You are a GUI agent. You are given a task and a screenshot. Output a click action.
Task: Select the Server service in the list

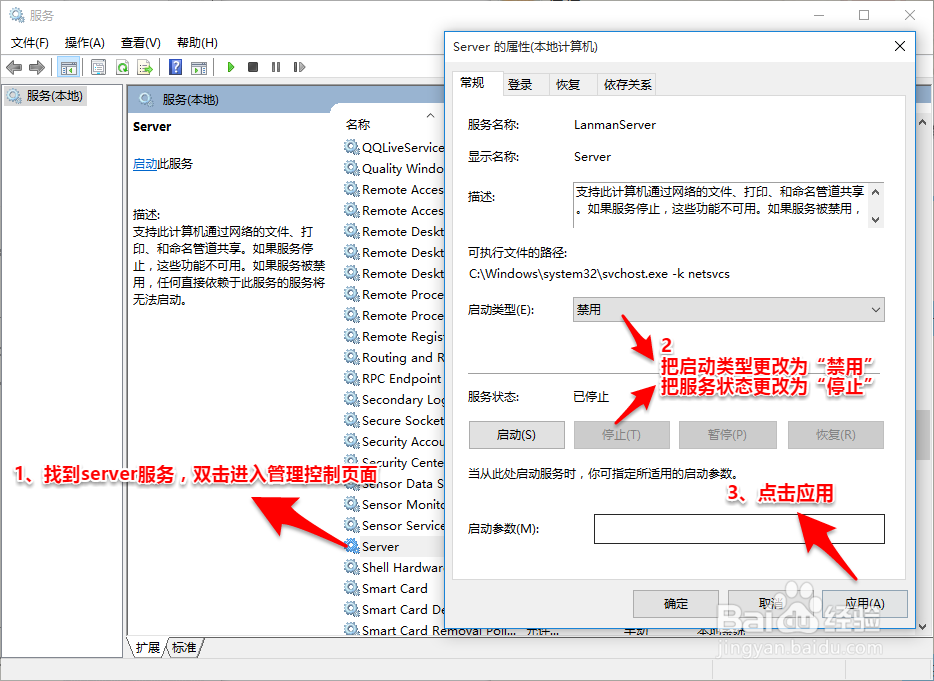[x=381, y=546]
